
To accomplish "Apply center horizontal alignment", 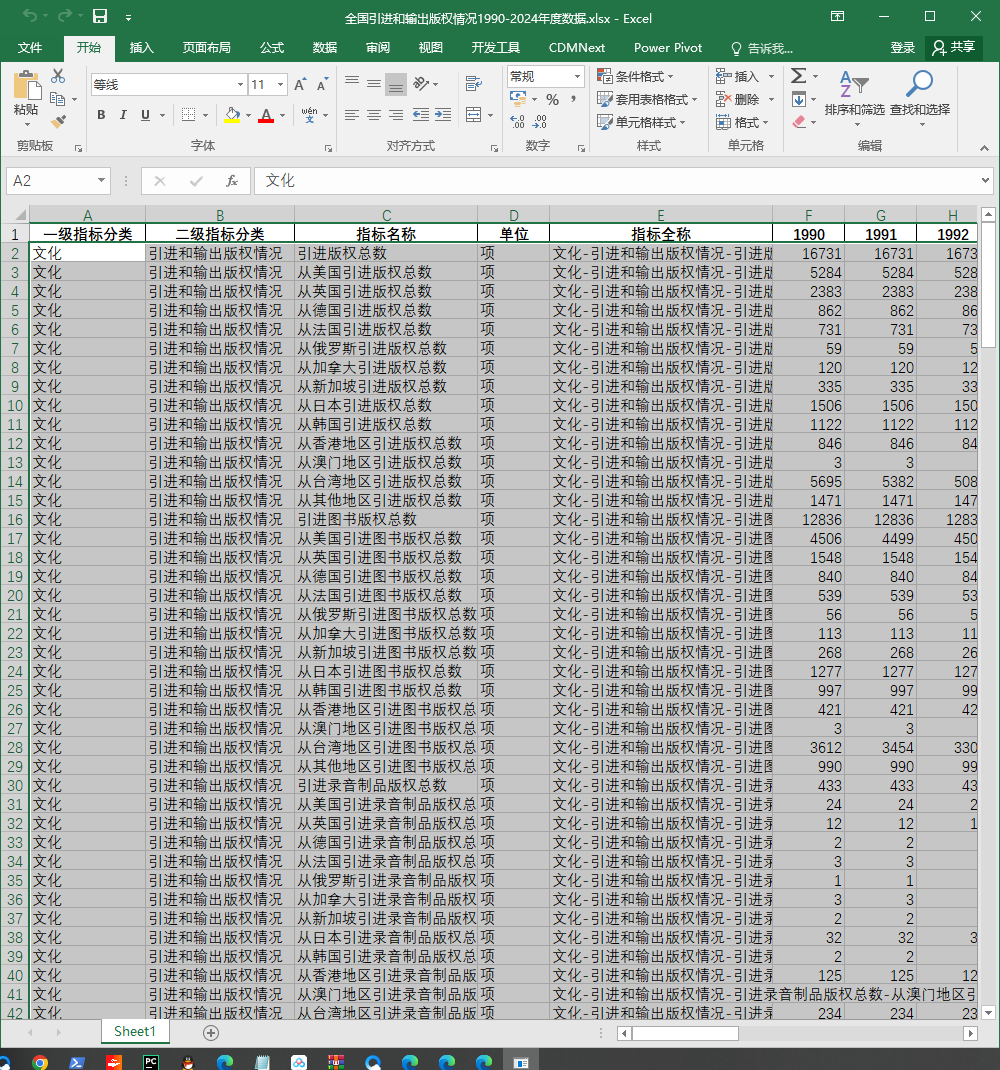I will tap(373, 115).
